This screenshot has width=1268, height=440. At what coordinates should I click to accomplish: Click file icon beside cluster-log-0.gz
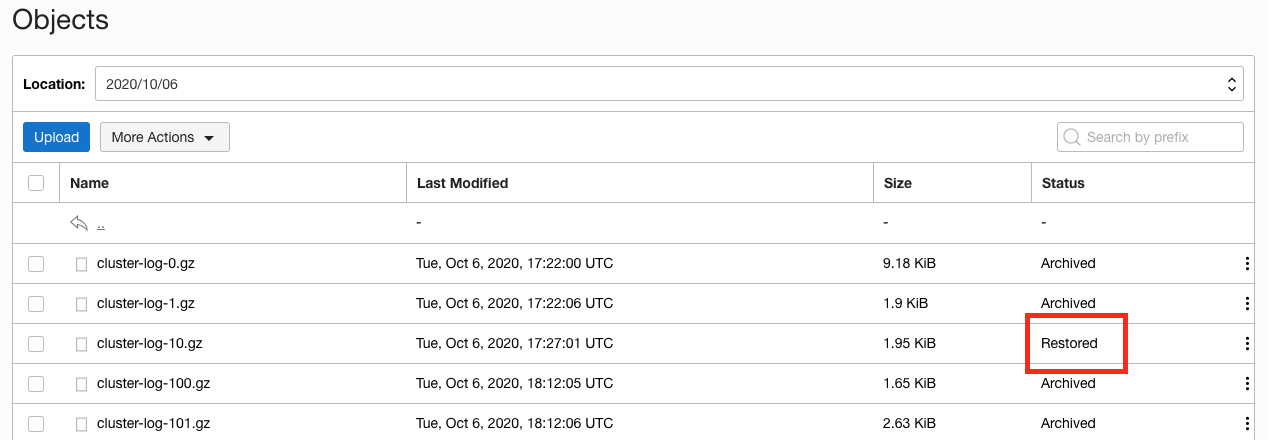click(x=82, y=264)
